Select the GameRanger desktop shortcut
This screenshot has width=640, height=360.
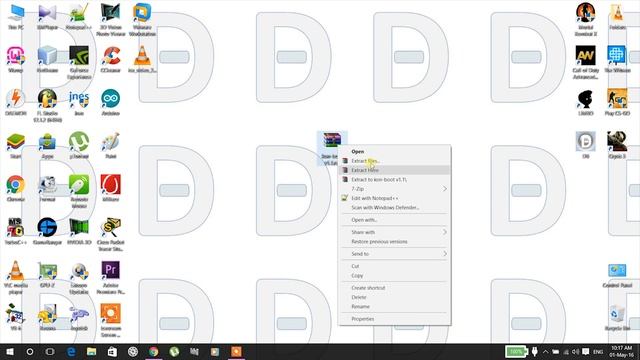(x=47, y=231)
